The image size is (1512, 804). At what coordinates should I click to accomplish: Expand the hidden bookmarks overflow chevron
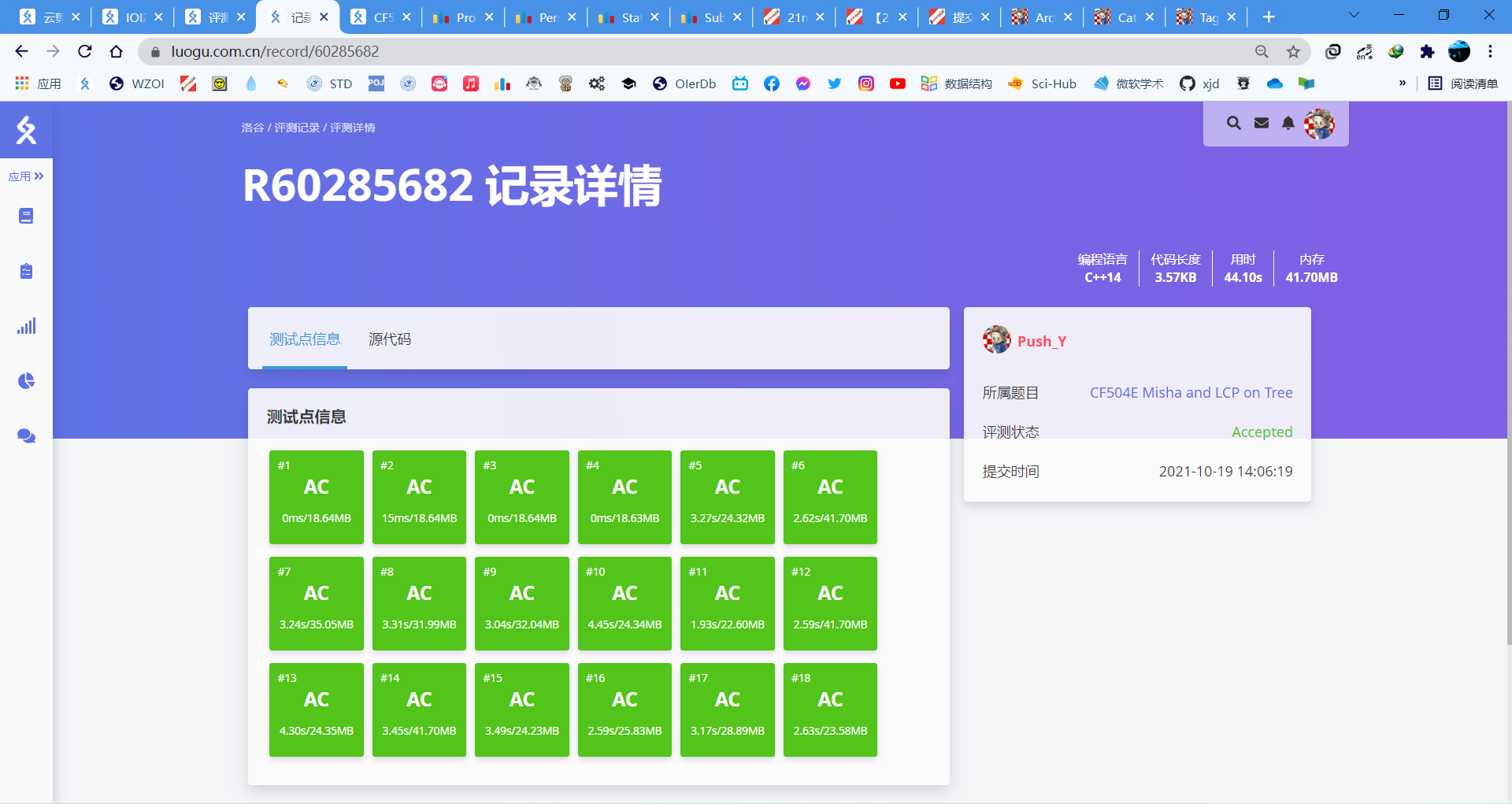(x=1402, y=83)
